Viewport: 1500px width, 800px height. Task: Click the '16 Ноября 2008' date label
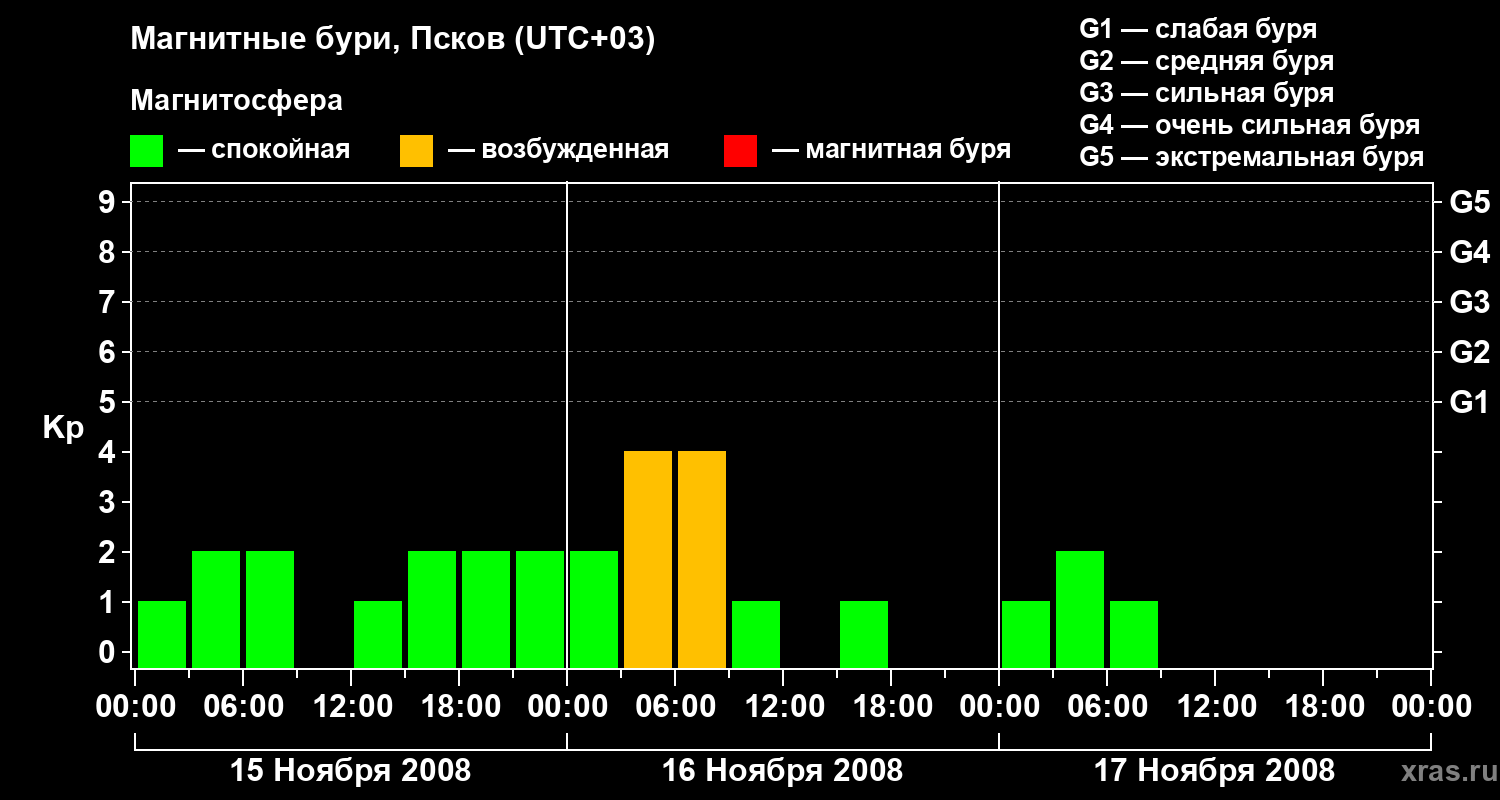click(x=782, y=770)
